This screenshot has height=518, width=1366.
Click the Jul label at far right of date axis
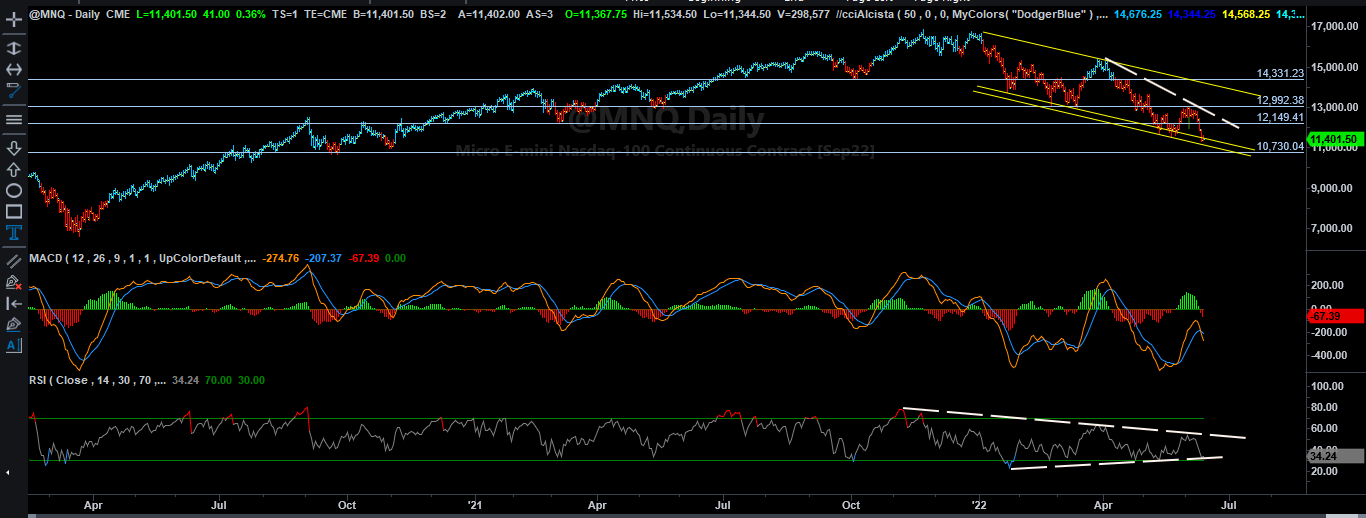pyautogui.click(x=1229, y=505)
